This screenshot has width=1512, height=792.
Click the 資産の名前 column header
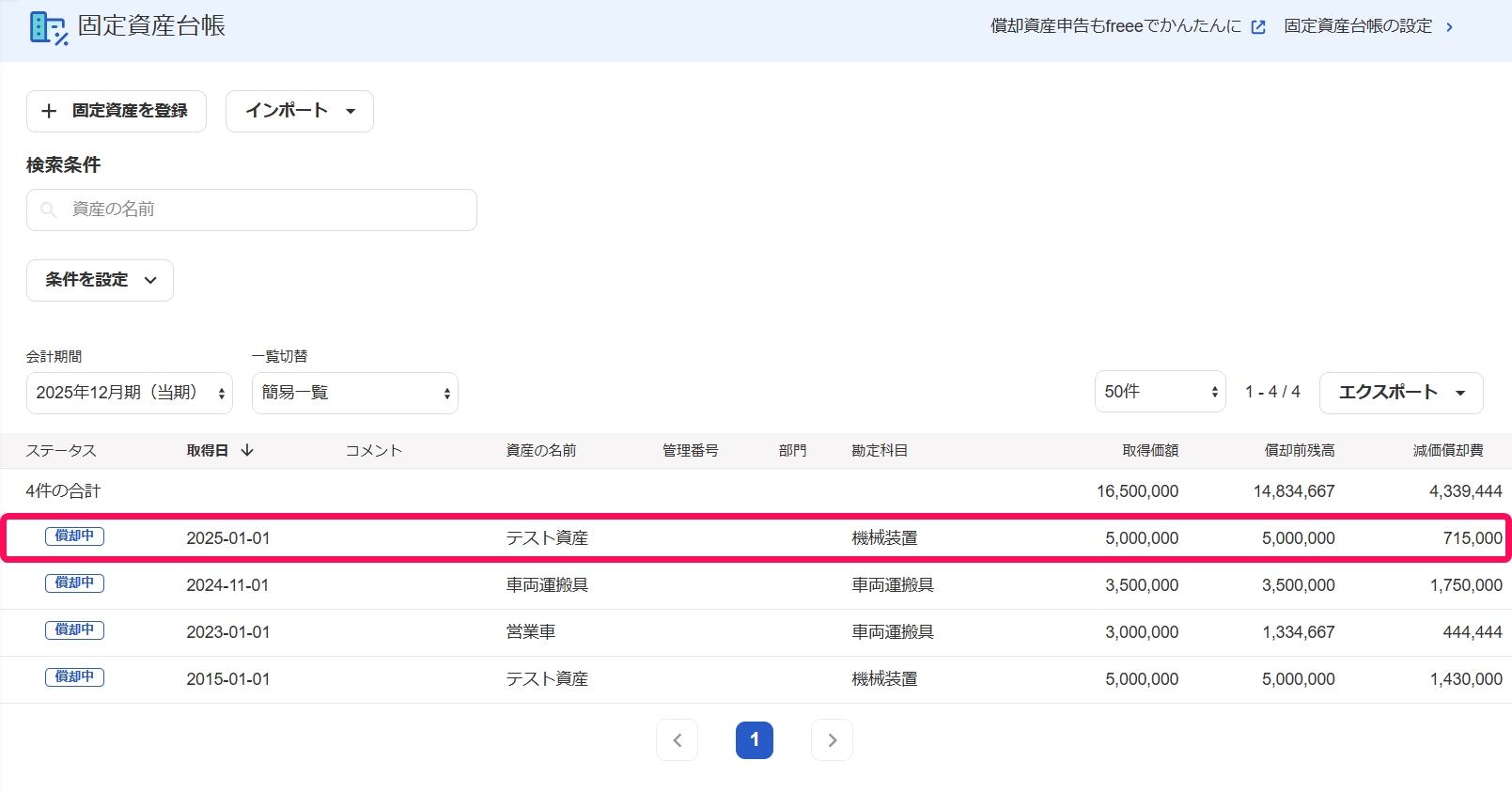click(541, 451)
